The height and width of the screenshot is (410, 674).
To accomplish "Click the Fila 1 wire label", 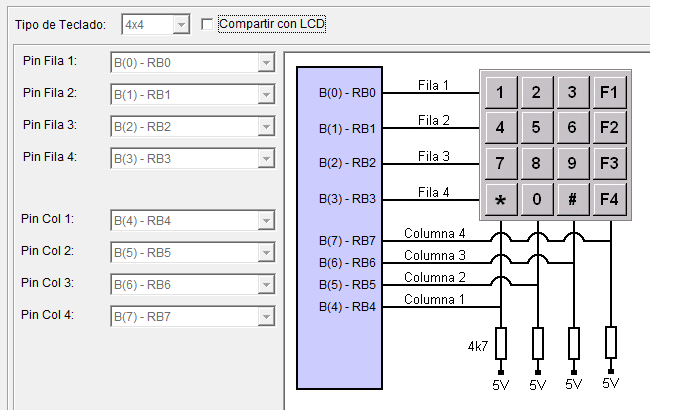I will click(x=433, y=85).
